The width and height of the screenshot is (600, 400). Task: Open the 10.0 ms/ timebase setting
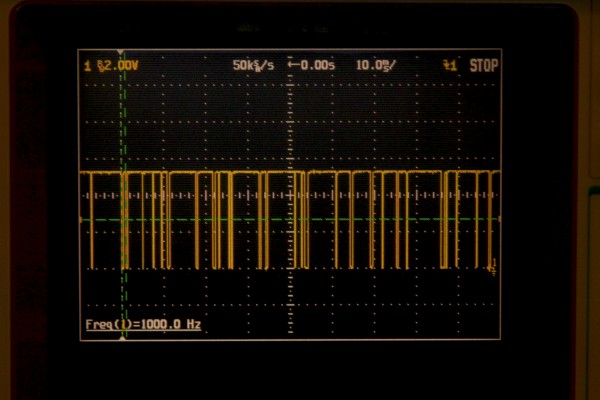(x=371, y=66)
